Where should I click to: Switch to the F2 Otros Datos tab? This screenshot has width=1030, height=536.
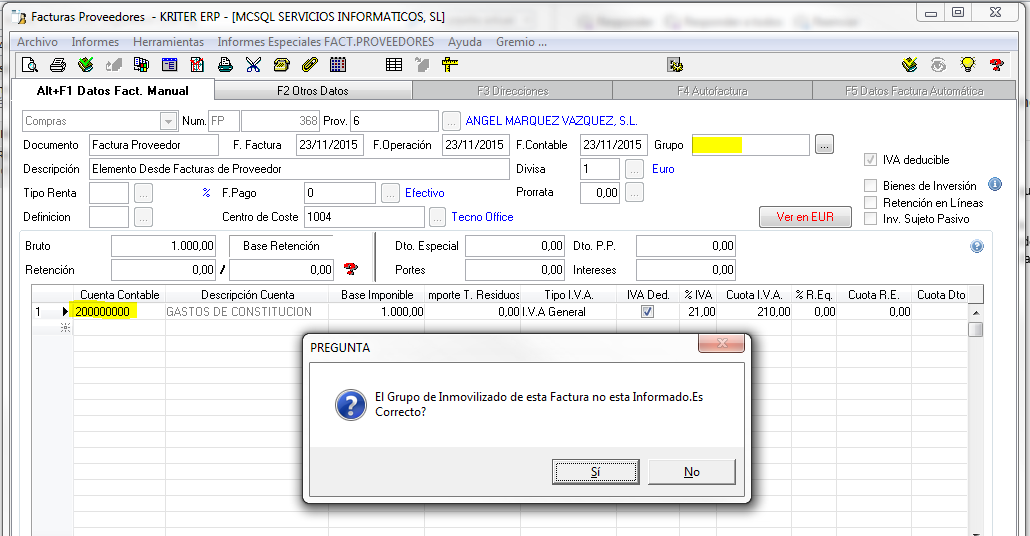coord(312,91)
